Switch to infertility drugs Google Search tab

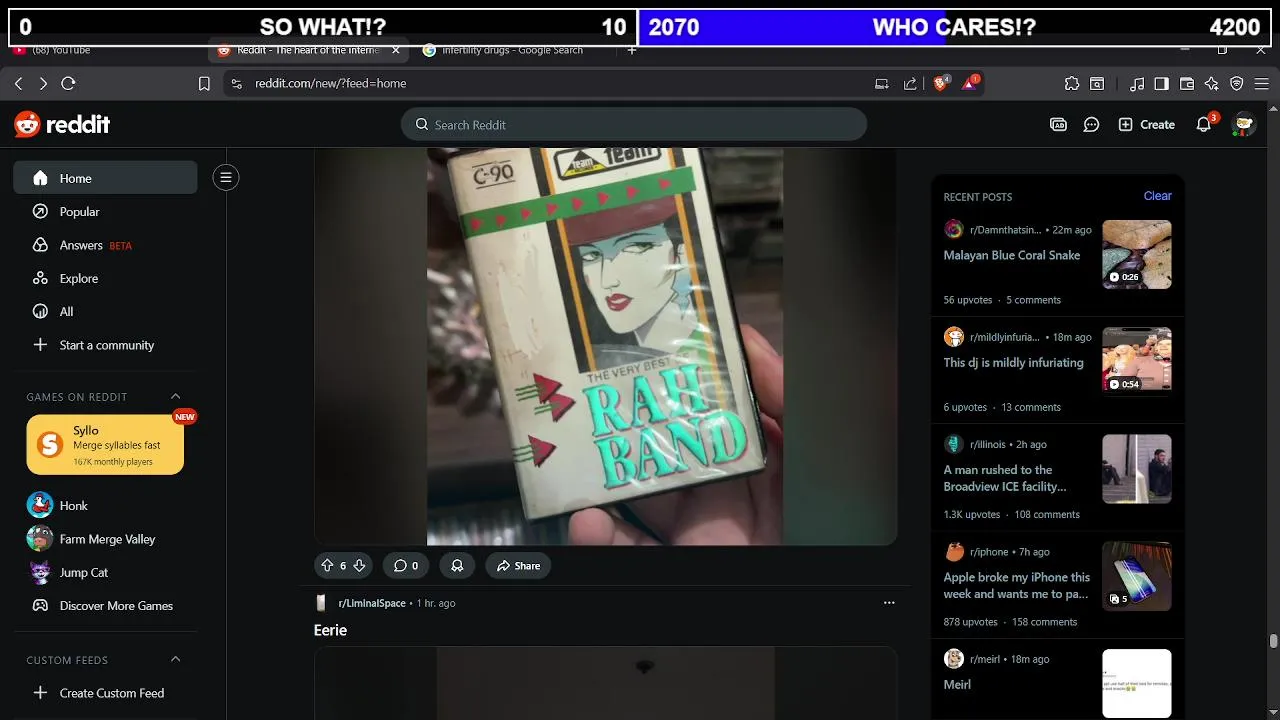click(510, 50)
